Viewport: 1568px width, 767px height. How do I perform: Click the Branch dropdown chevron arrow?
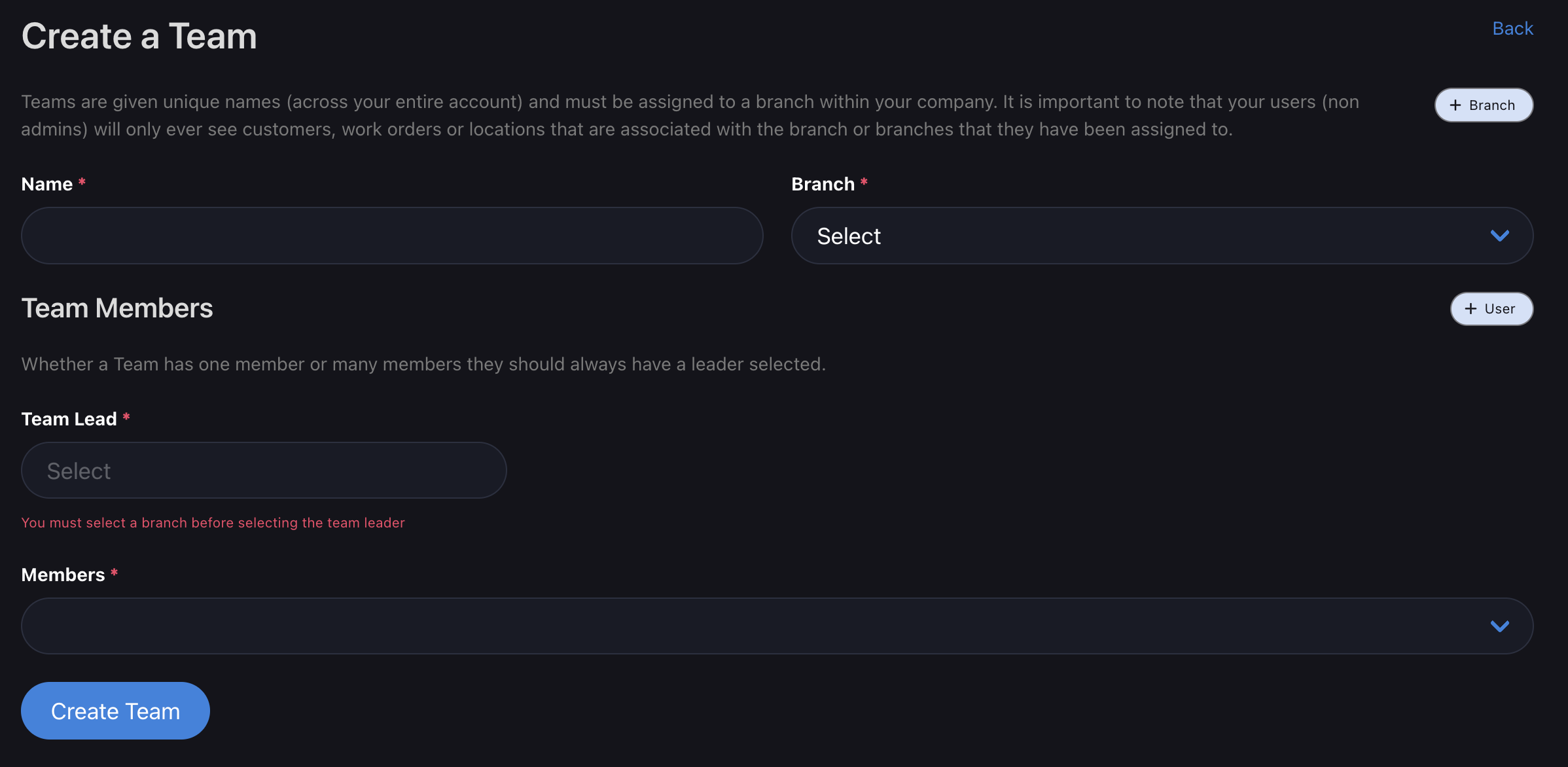[1499, 236]
